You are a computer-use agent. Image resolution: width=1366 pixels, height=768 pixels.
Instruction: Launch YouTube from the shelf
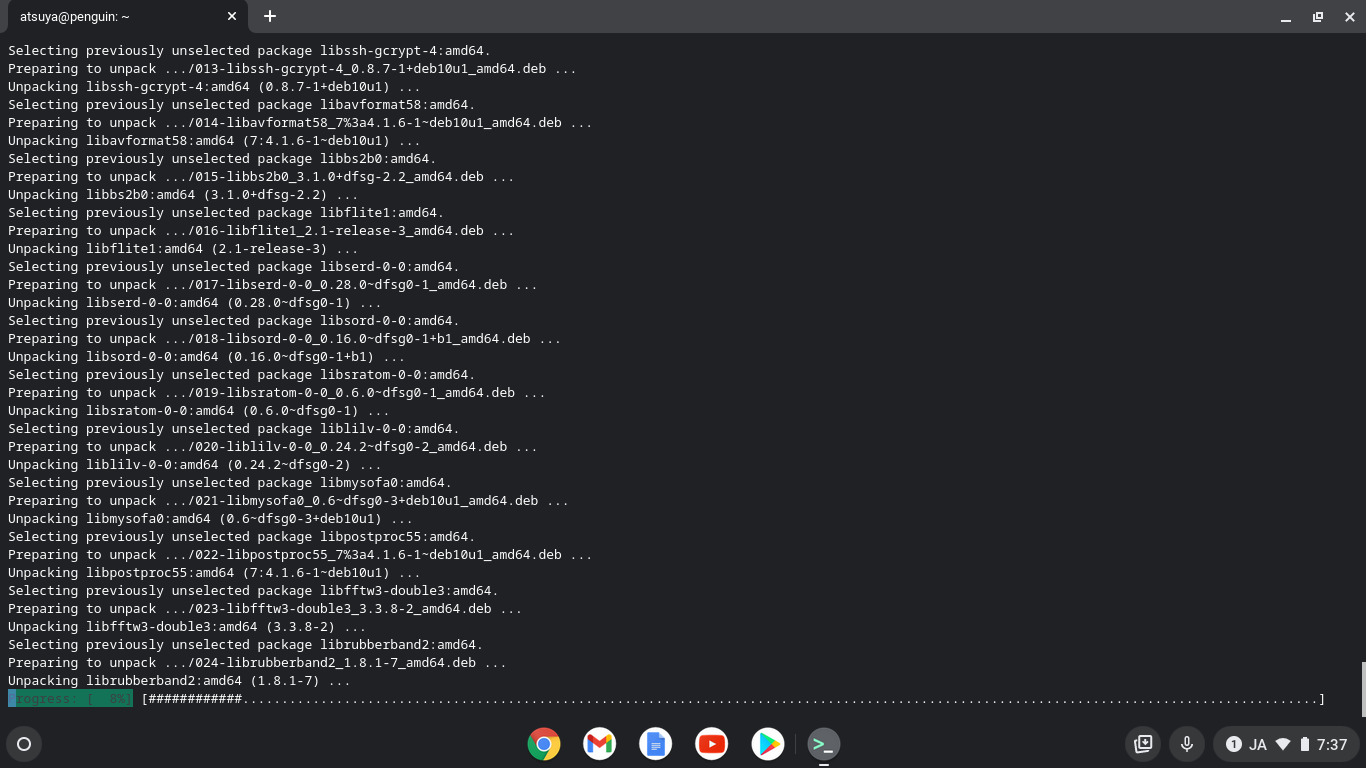pos(711,744)
